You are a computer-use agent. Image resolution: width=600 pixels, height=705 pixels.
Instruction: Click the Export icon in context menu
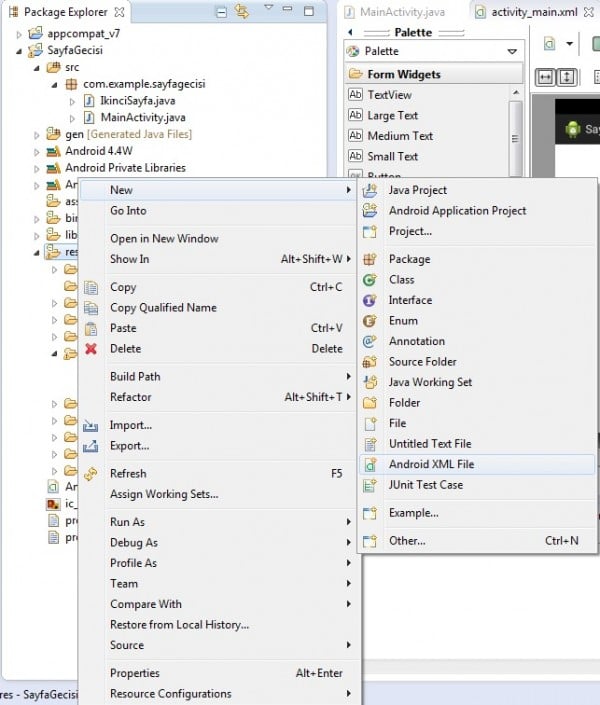(90, 446)
